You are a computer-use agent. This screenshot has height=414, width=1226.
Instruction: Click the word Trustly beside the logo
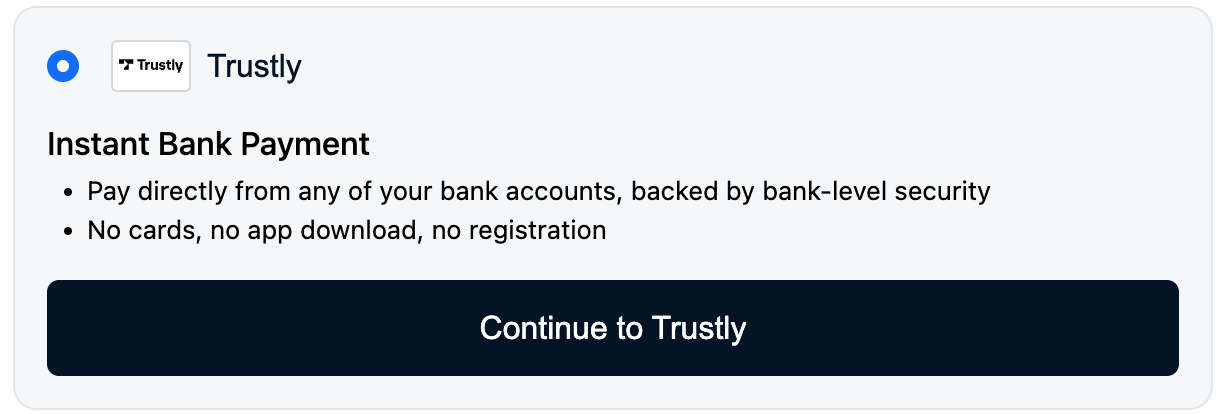(x=254, y=67)
